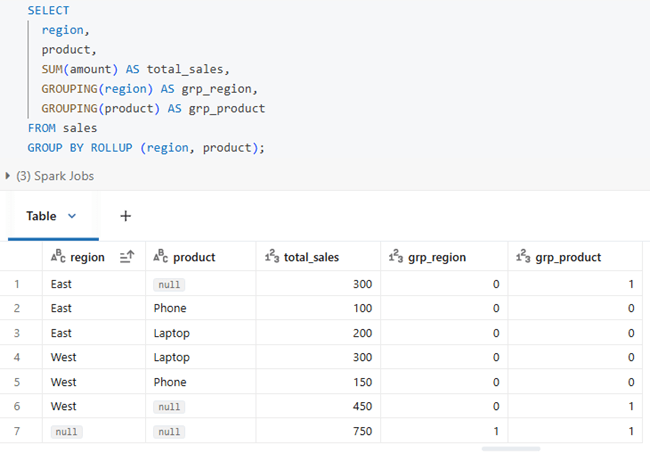Click the null product cell in row 1
650x453 pixels.
coord(169,284)
